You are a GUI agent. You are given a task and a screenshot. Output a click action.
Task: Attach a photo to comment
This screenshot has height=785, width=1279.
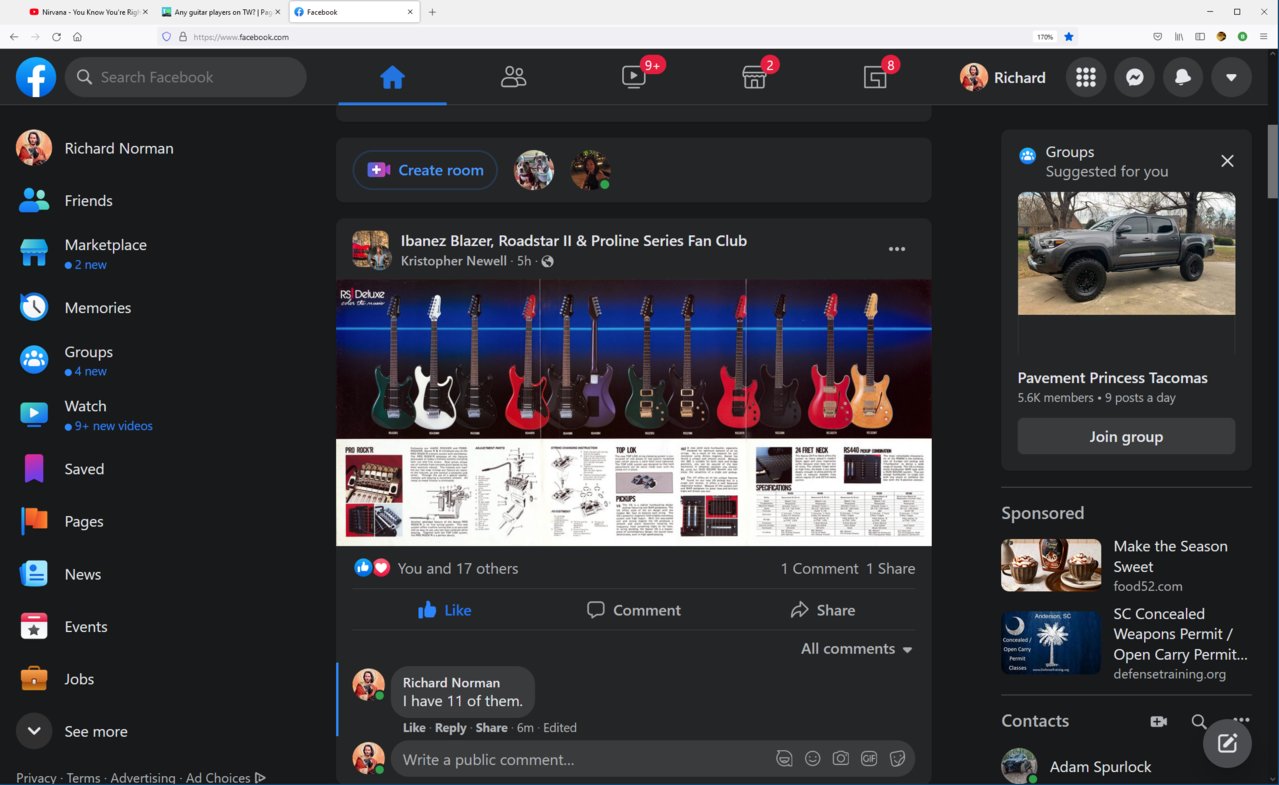pos(841,759)
